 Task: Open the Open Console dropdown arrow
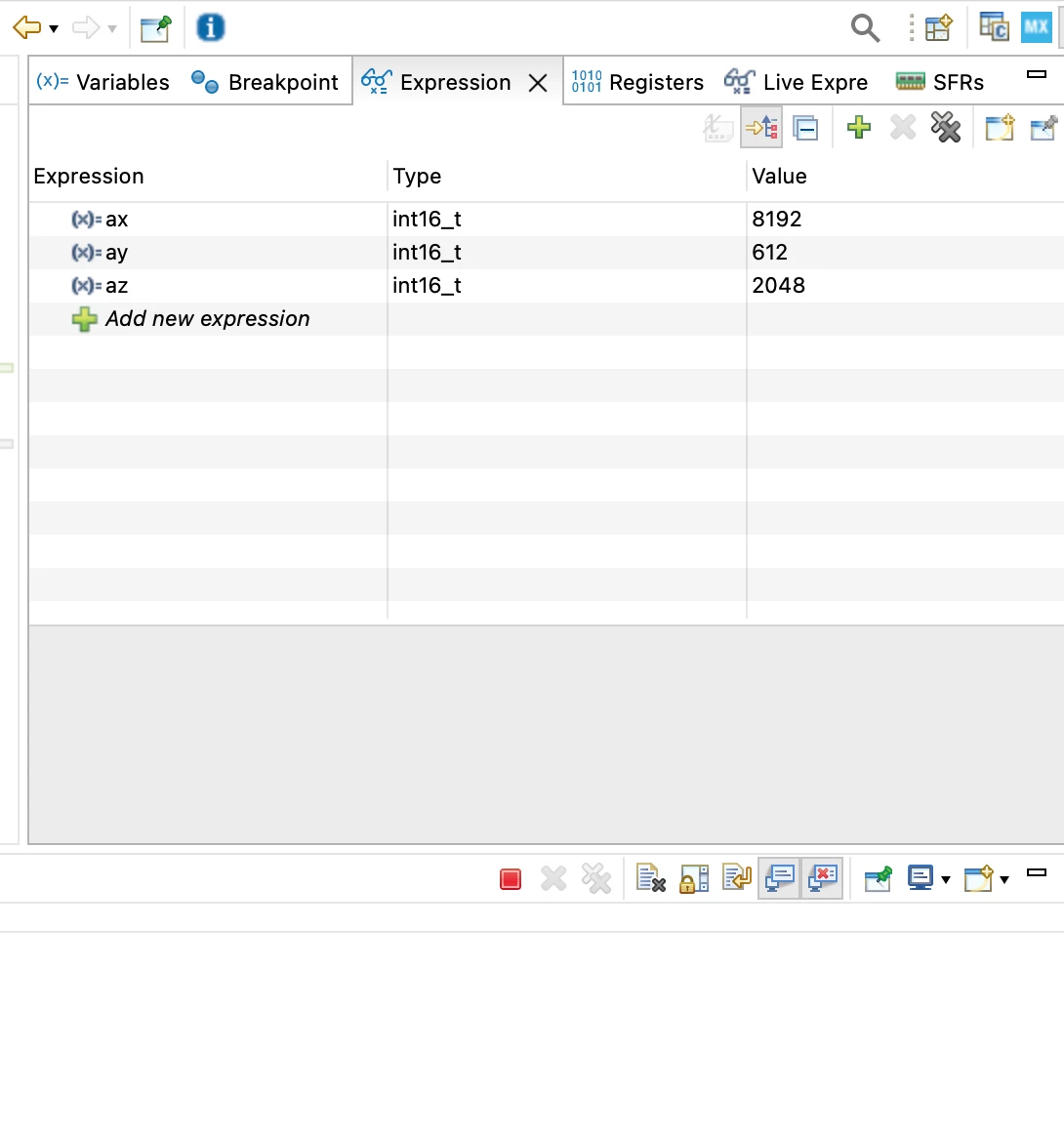[1004, 879]
